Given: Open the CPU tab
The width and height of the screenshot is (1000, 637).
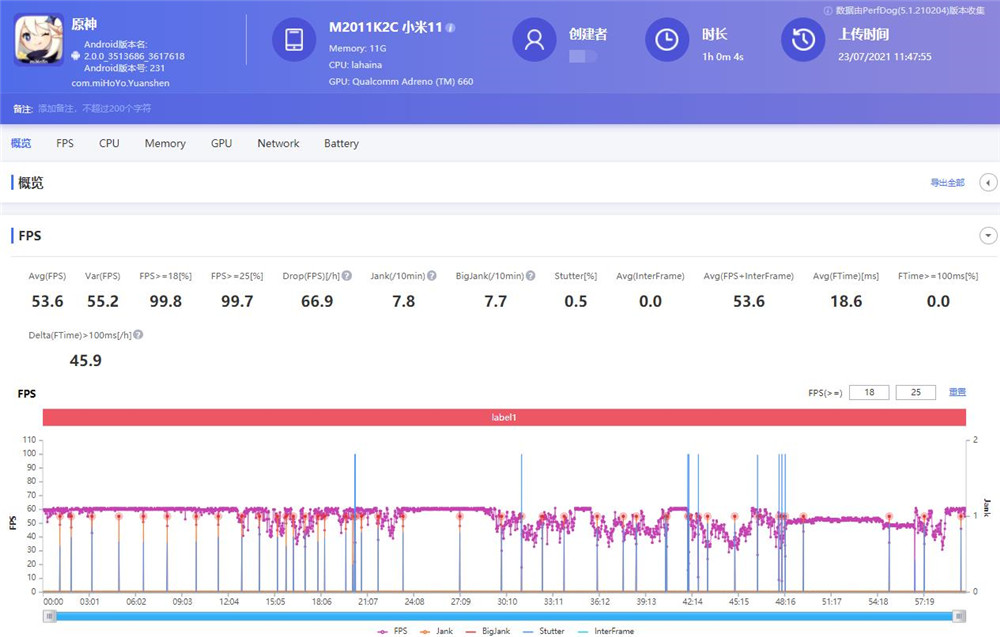Looking at the screenshot, I should coord(109,143).
